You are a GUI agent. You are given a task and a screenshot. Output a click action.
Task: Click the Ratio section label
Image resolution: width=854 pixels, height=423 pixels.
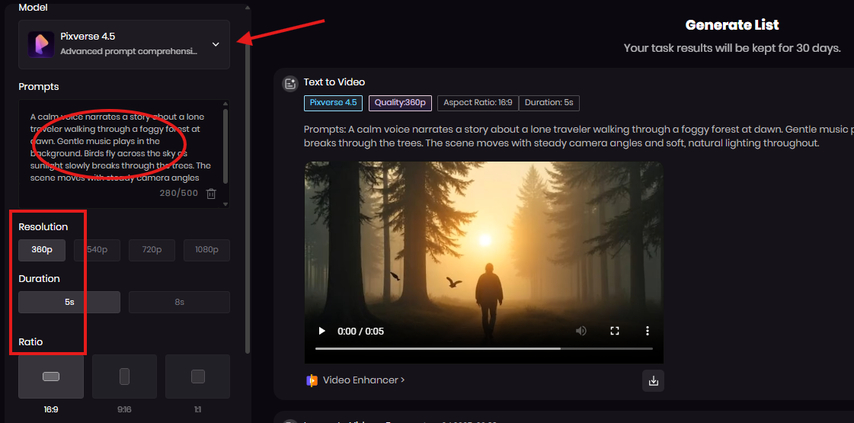(x=30, y=342)
